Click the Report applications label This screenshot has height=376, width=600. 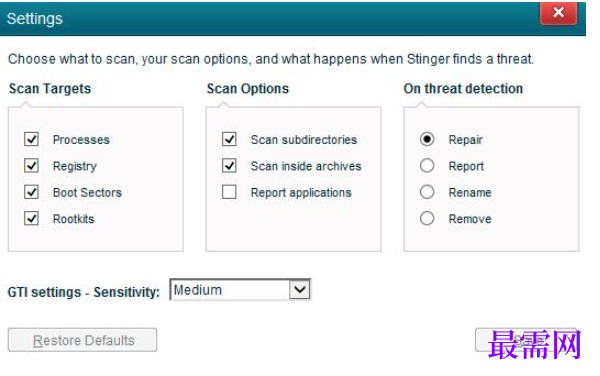coord(301,193)
